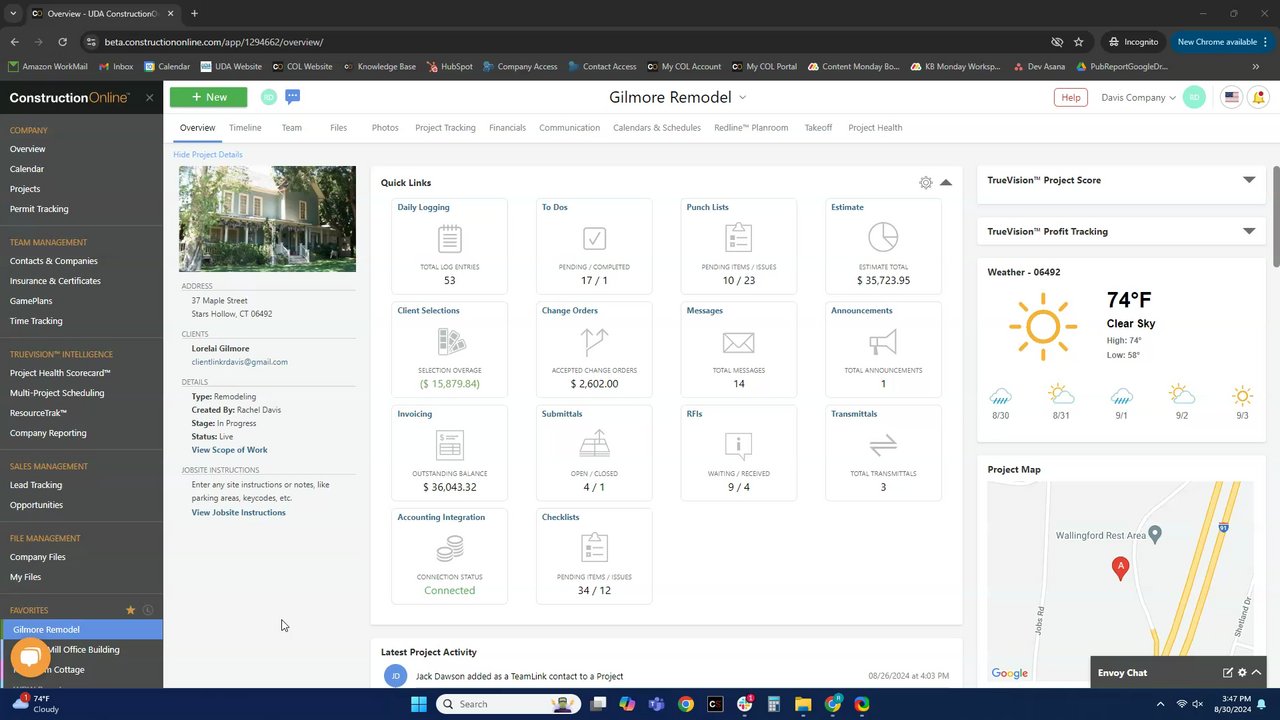Pop out the Envoy Chat window
The image size is (1280, 720).
point(1227,673)
